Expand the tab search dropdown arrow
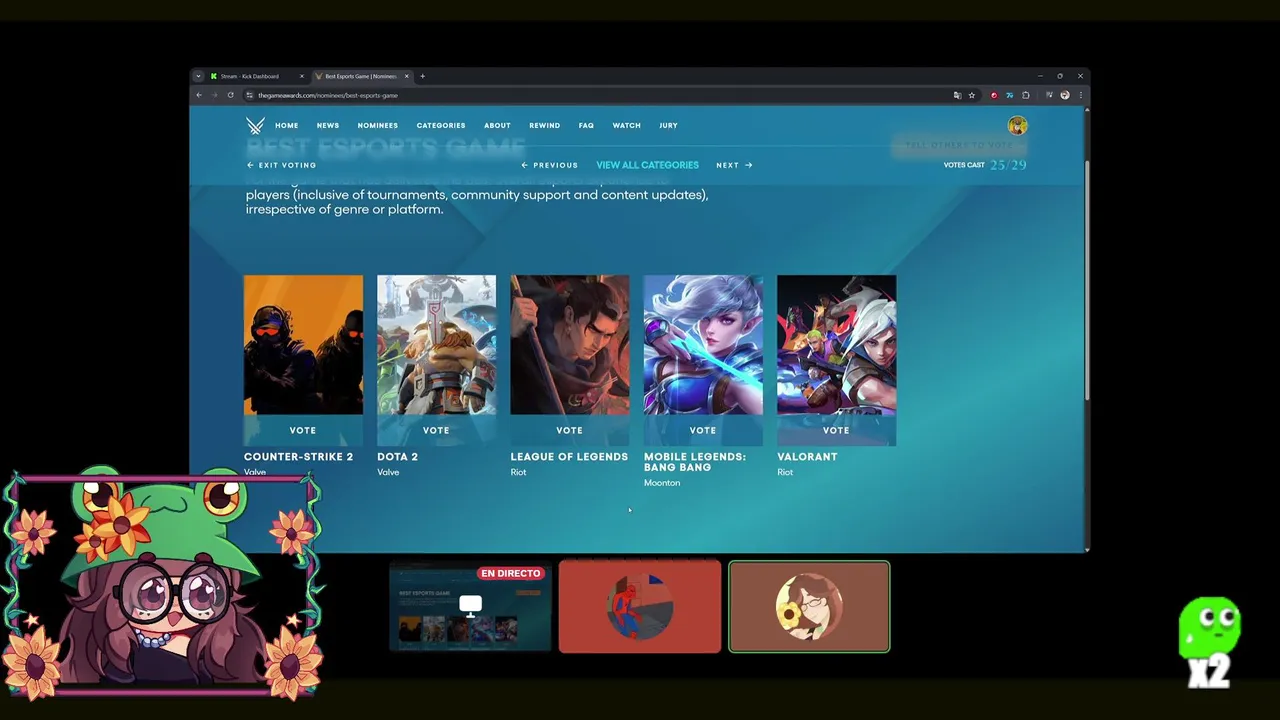1280x720 pixels. (x=198, y=76)
